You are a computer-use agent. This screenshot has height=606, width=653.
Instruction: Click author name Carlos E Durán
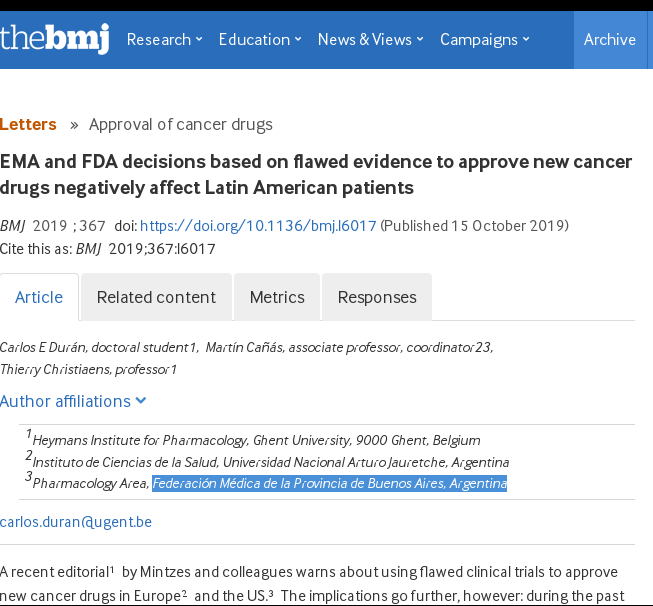(x=44, y=348)
